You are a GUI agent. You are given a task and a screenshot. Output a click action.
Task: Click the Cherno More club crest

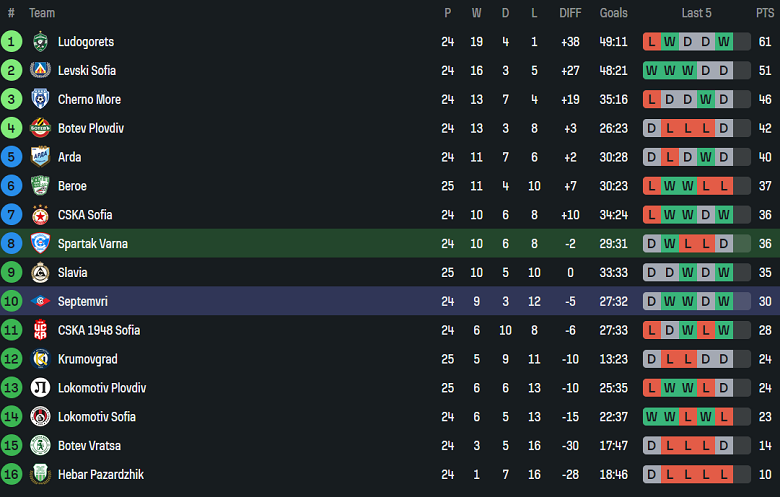pyautogui.click(x=40, y=100)
